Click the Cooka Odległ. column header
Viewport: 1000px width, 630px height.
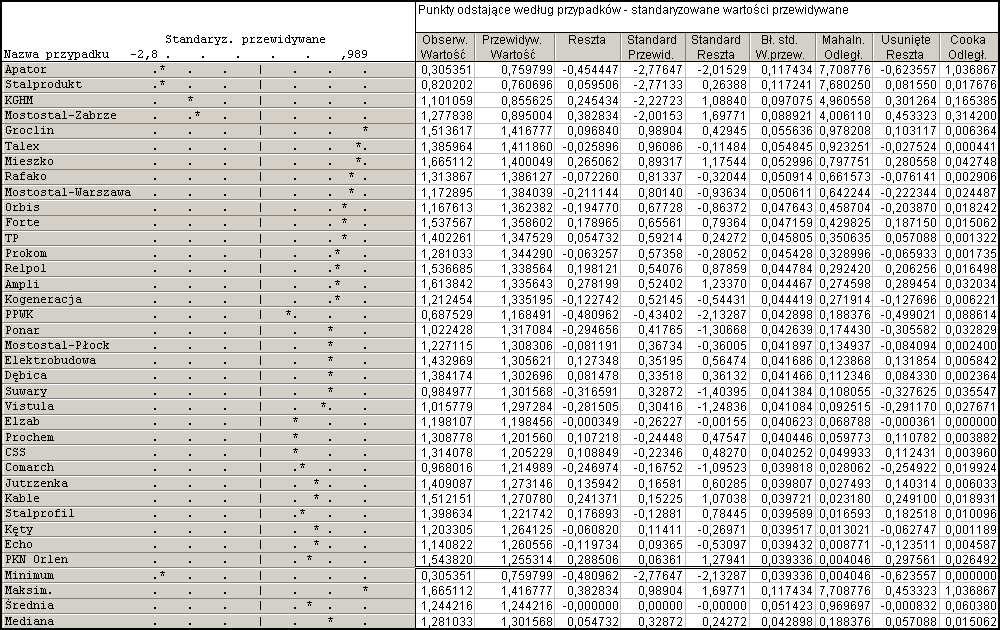968,47
